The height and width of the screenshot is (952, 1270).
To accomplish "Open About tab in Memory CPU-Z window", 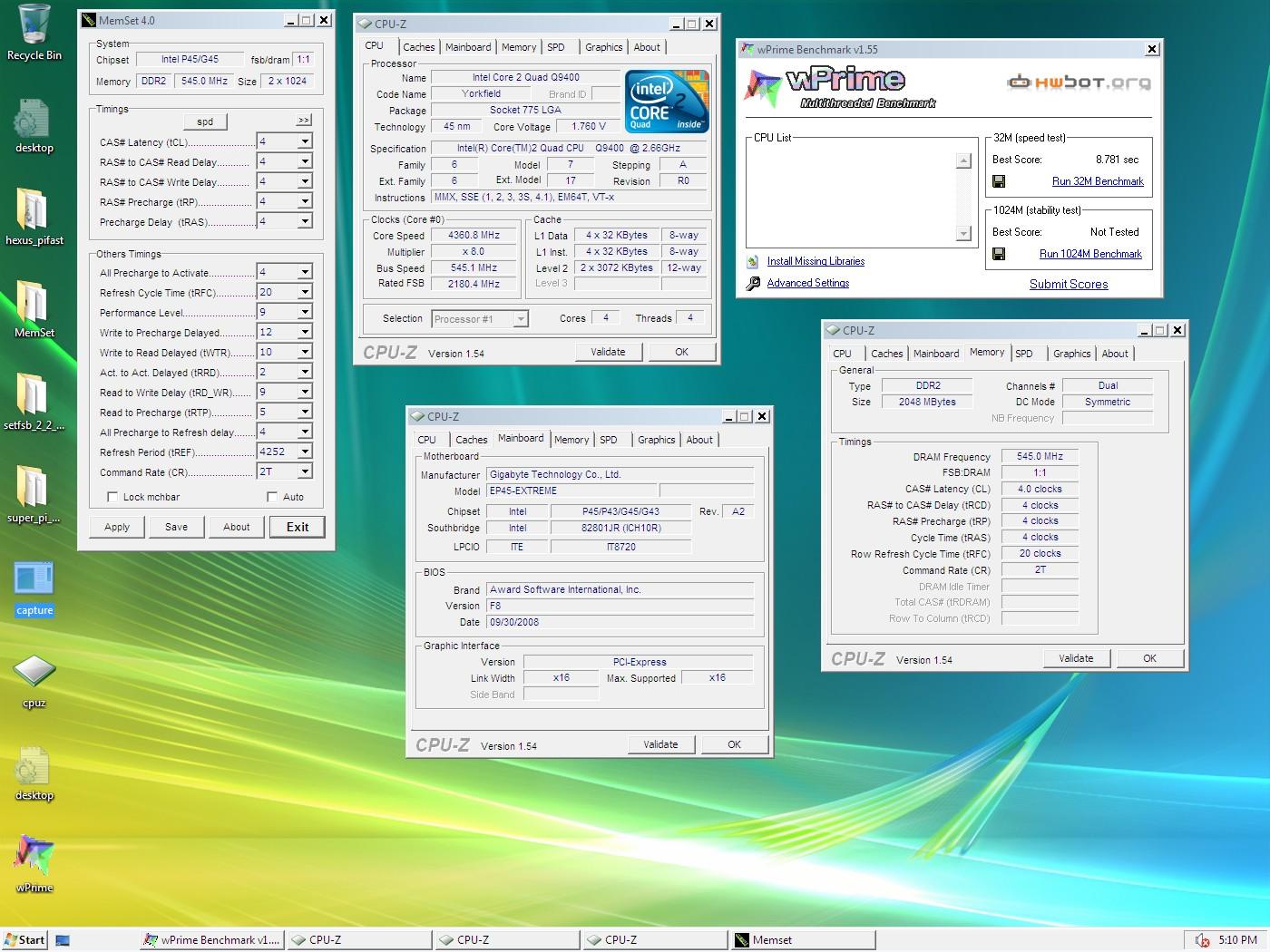I will [1115, 354].
